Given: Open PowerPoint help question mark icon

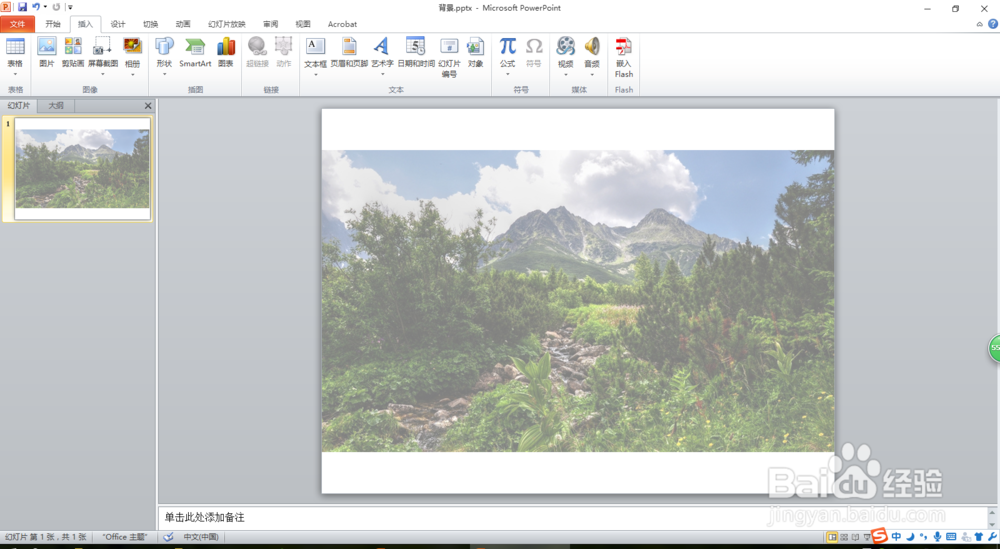Looking at the screenshot, I should pos(993,24).
